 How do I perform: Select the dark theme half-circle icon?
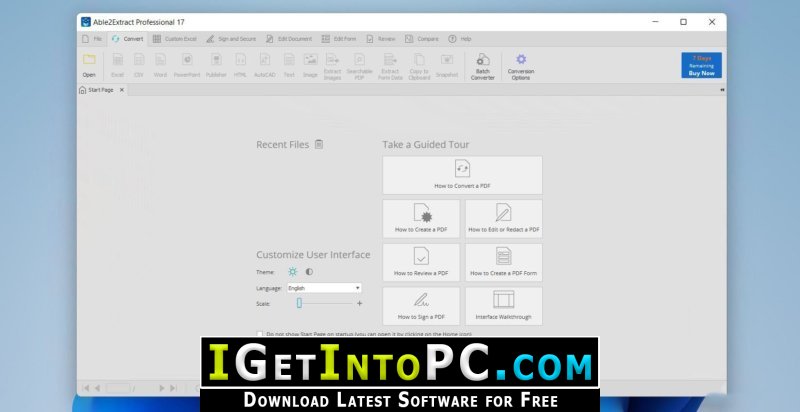pyautogui.click(x=309, y=272)
